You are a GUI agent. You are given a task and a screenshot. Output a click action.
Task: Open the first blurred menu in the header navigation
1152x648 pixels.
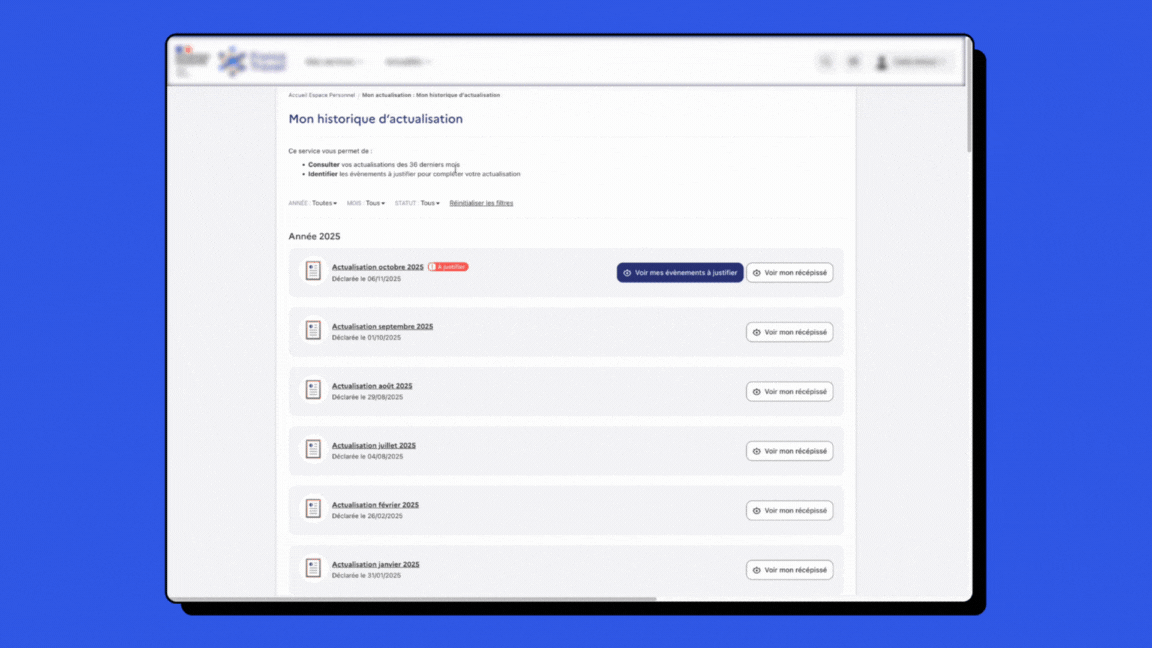click(x=334, y=62)
